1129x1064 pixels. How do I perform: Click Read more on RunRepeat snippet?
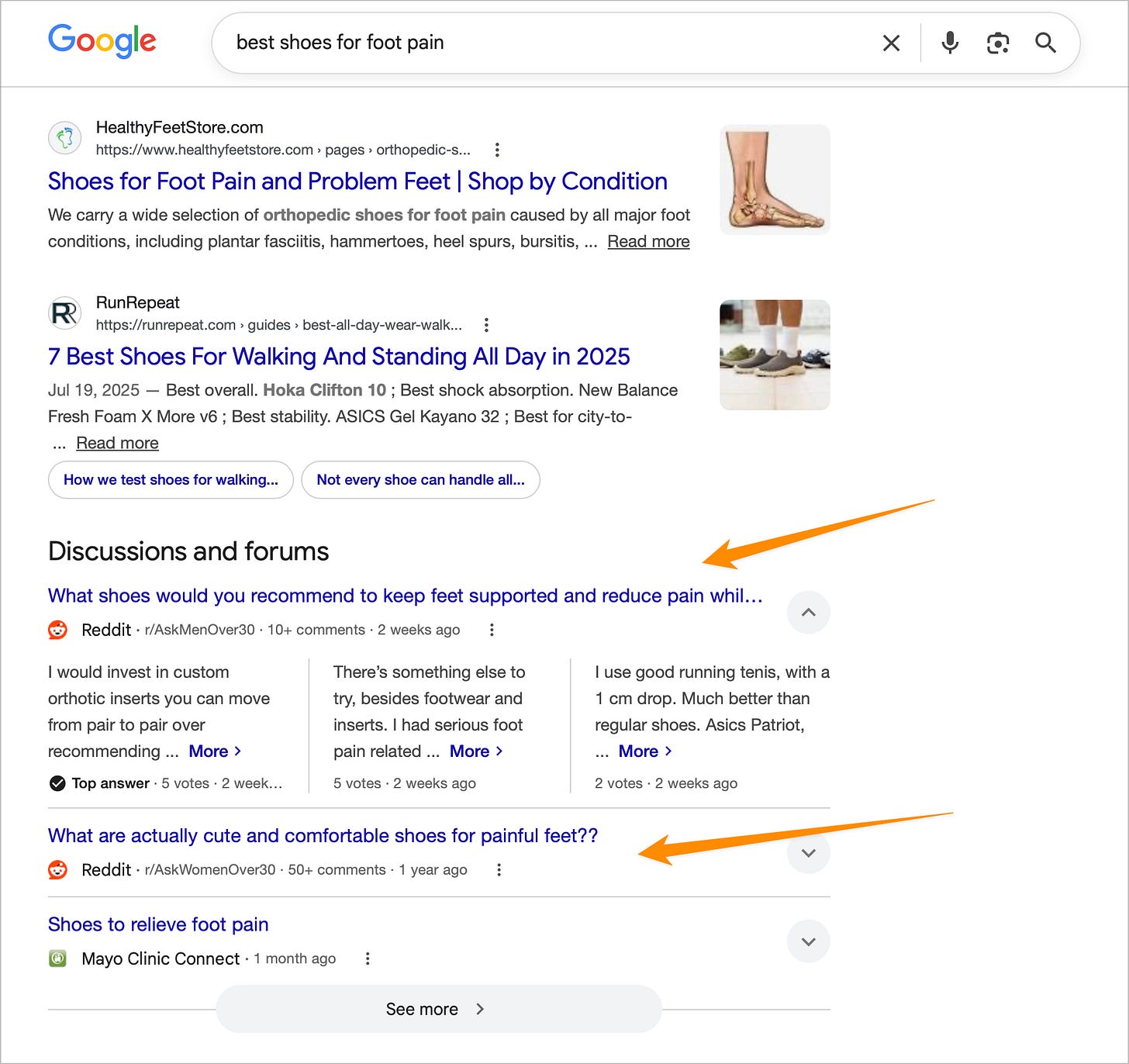click(x=117, y=443)
